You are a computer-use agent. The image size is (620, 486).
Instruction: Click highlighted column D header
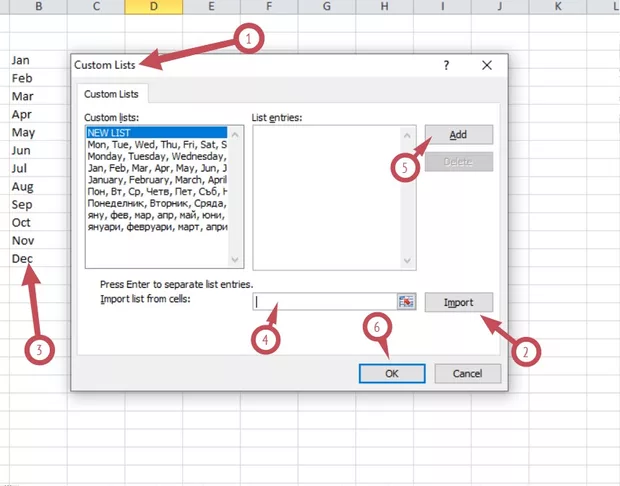(154, 7)
